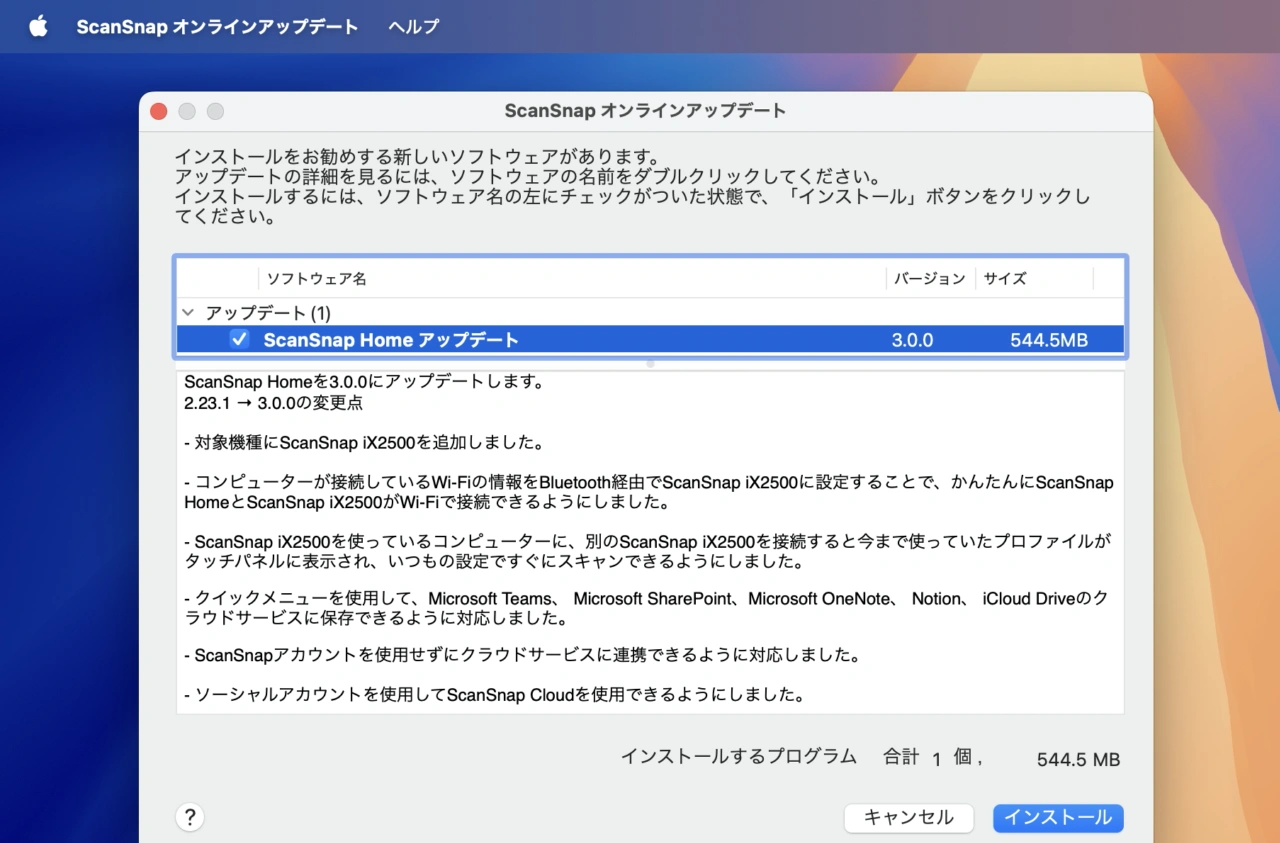Screen dimensions: 1280x843
Task: Click the 544.5MB size cell in the list
Action: point(1048,340)
